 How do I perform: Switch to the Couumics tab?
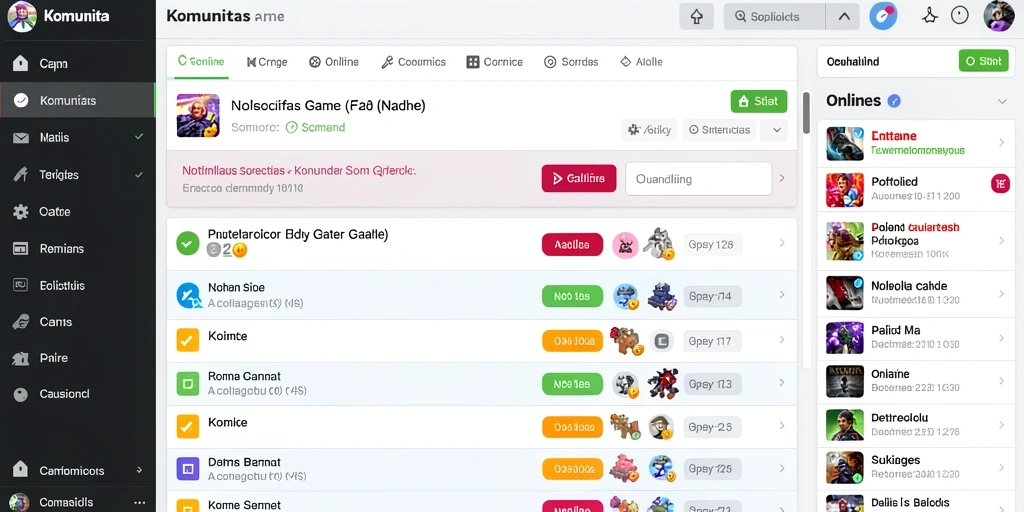pyautogui.click(x=413, y=62)
